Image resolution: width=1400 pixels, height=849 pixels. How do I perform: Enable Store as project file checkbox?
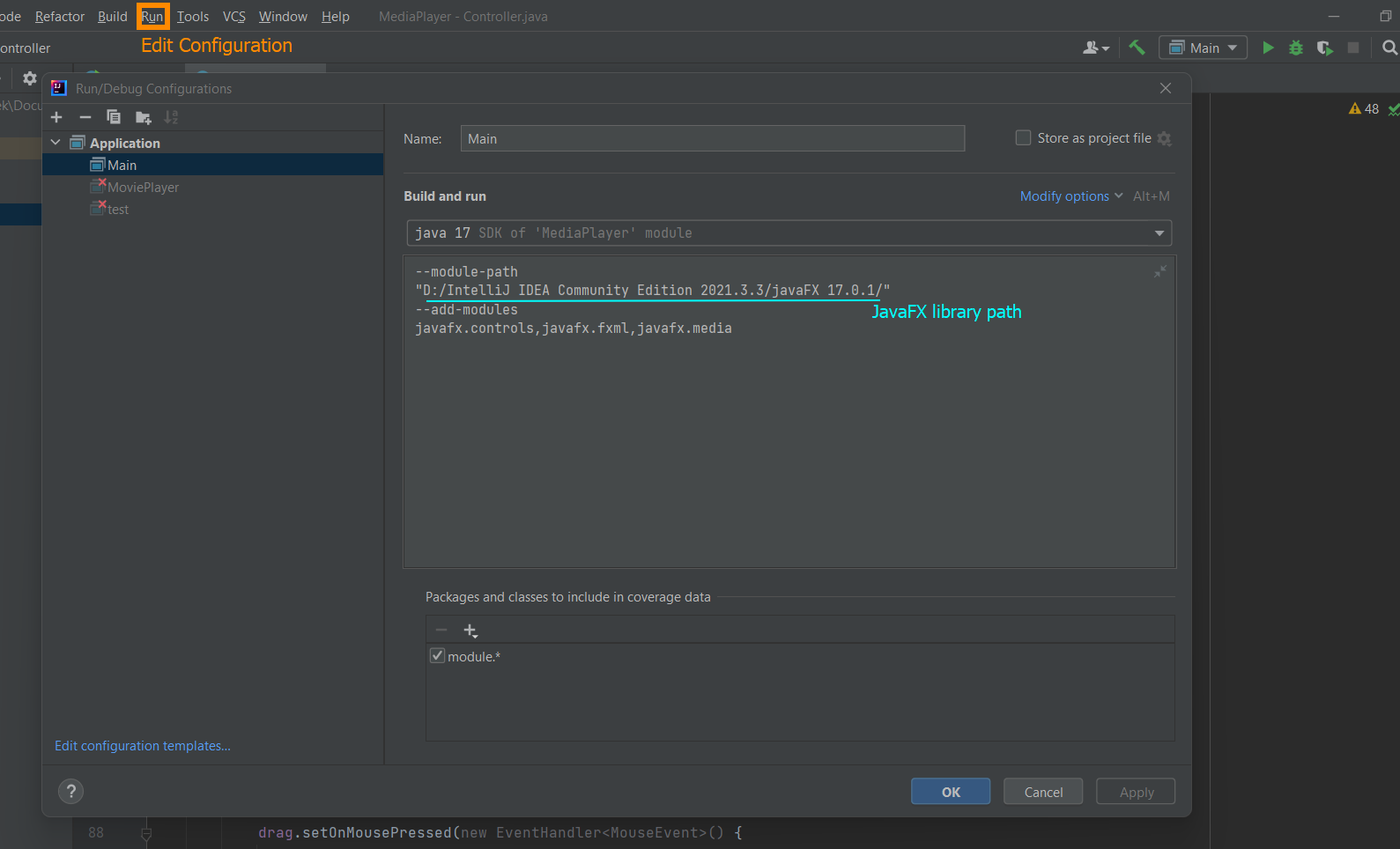1023,137
